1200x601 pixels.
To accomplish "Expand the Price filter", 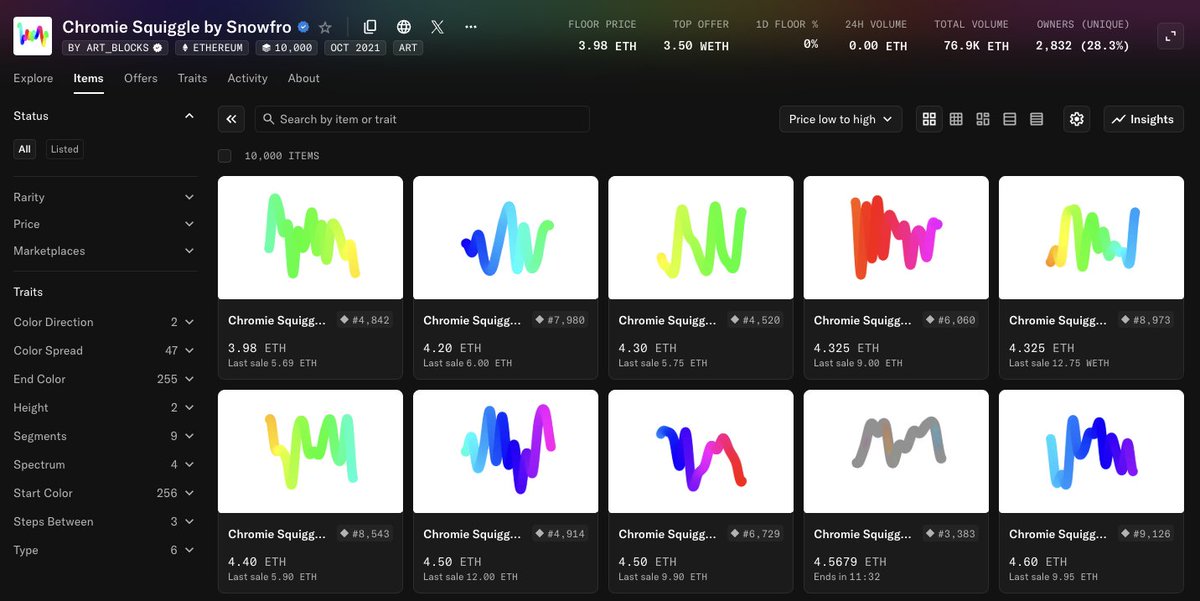I will point(105,224).
